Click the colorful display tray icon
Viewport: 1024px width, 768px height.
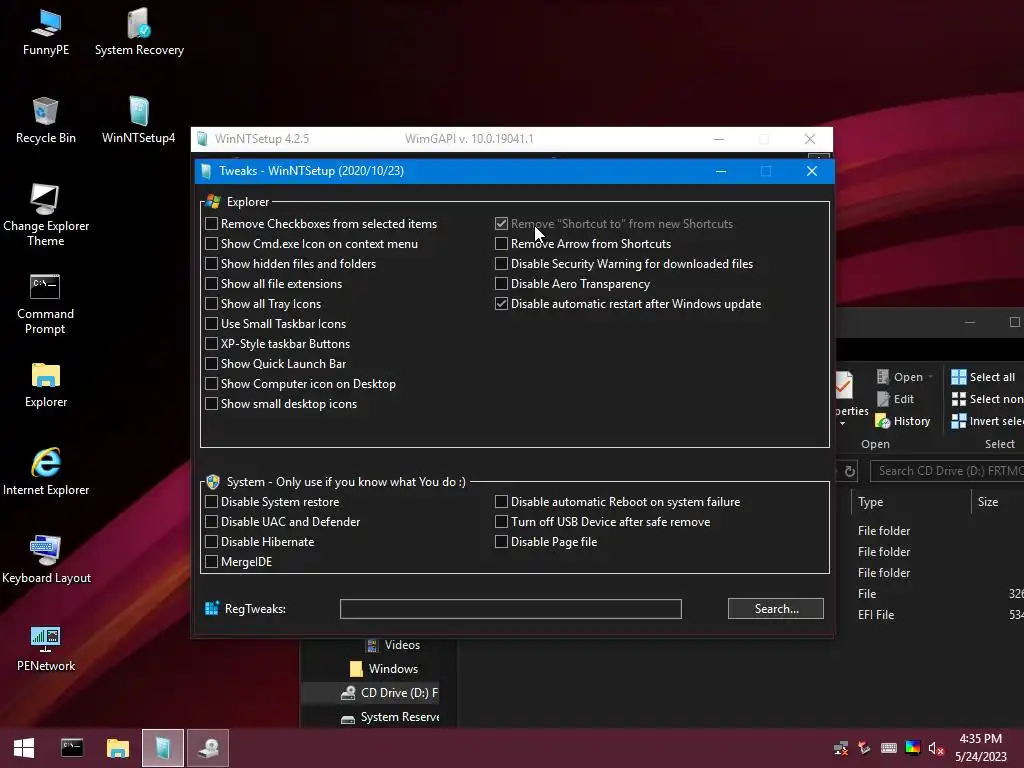click(x=913, y=748)
